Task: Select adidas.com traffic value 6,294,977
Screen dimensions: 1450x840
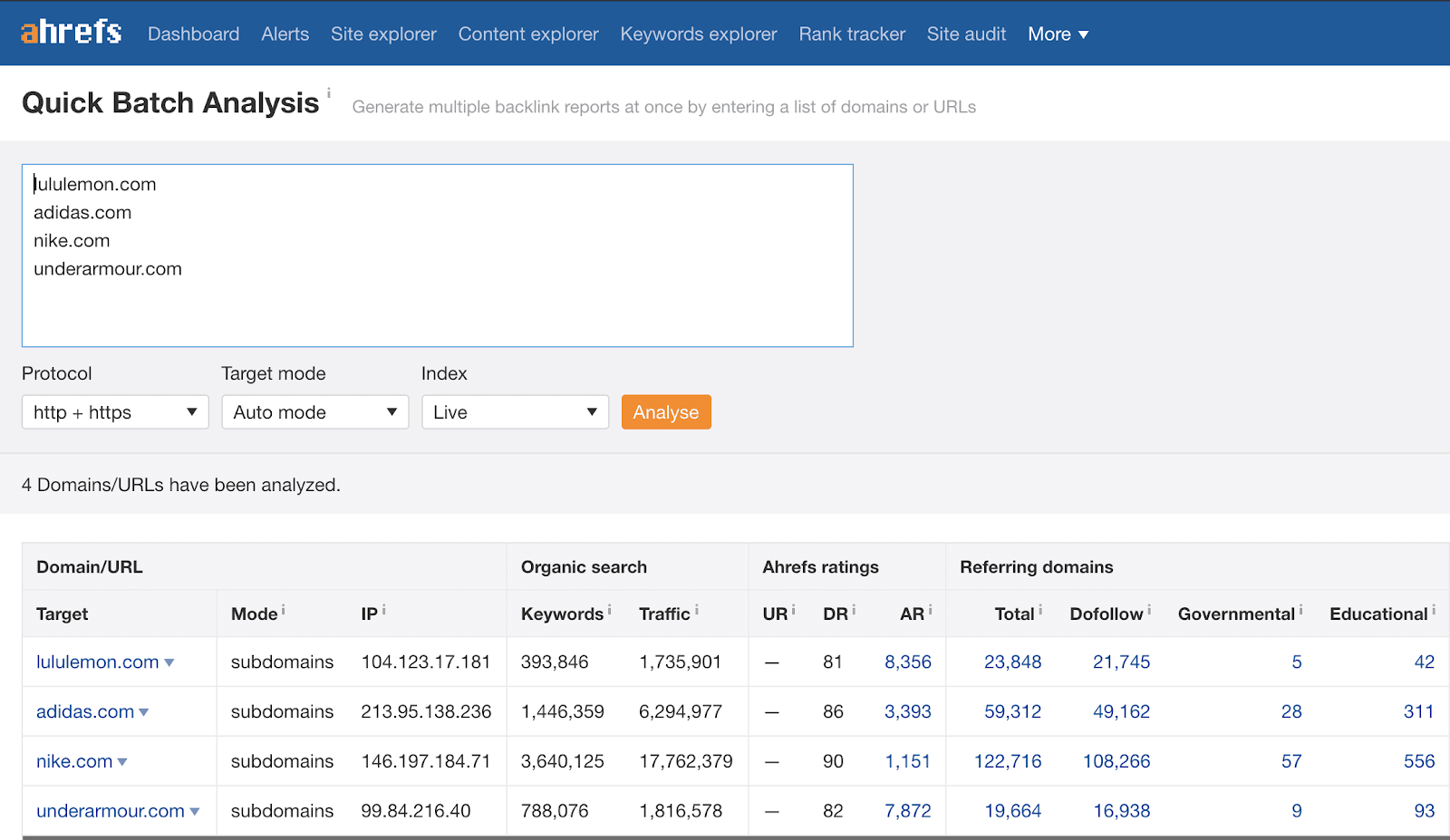Action: click(x=681, y=712)
